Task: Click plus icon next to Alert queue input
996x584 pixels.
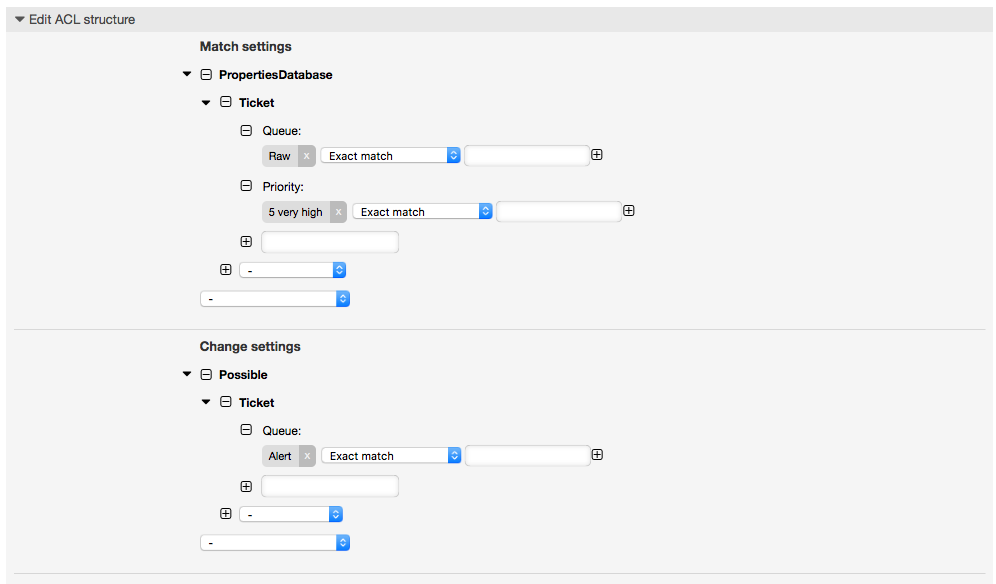Action: coord(597,455)
